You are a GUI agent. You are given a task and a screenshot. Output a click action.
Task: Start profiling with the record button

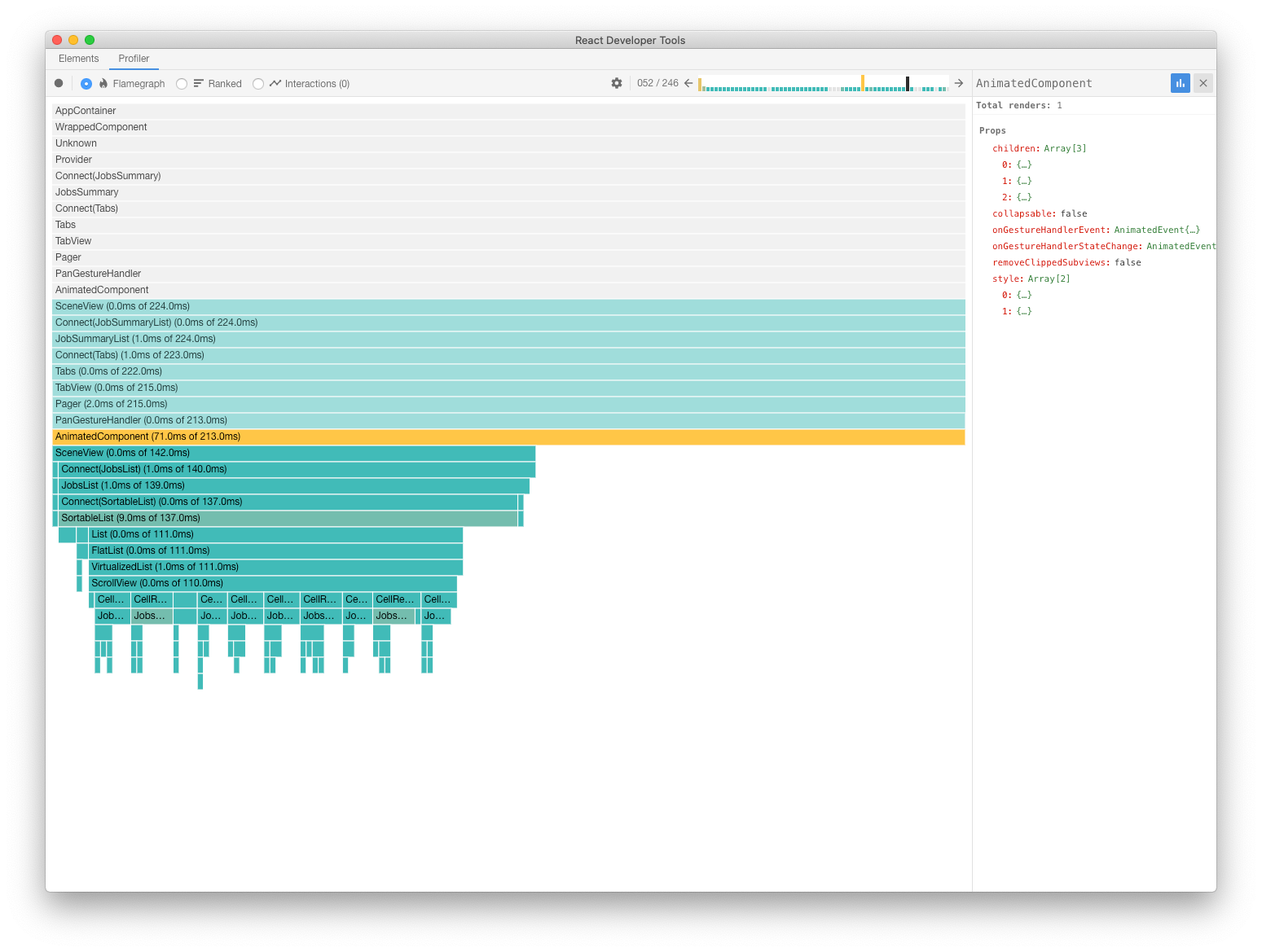(x=58, y=83)
